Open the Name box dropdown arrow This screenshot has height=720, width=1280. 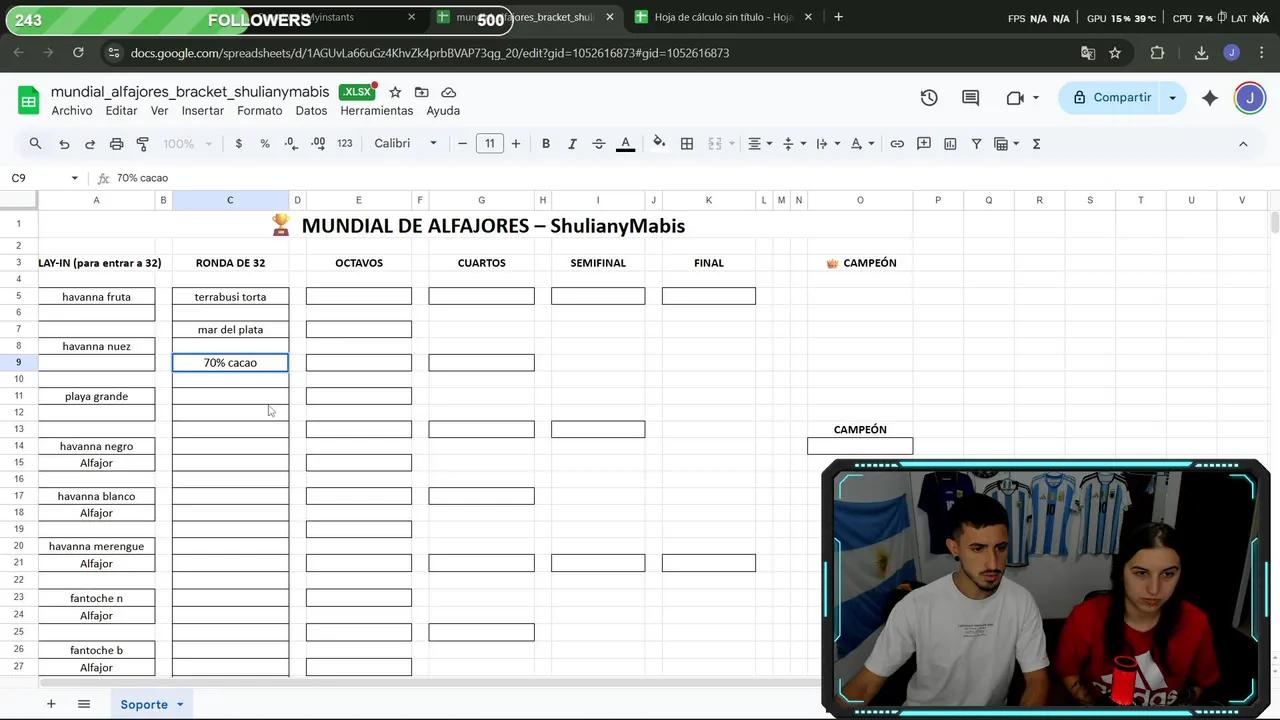74,178
